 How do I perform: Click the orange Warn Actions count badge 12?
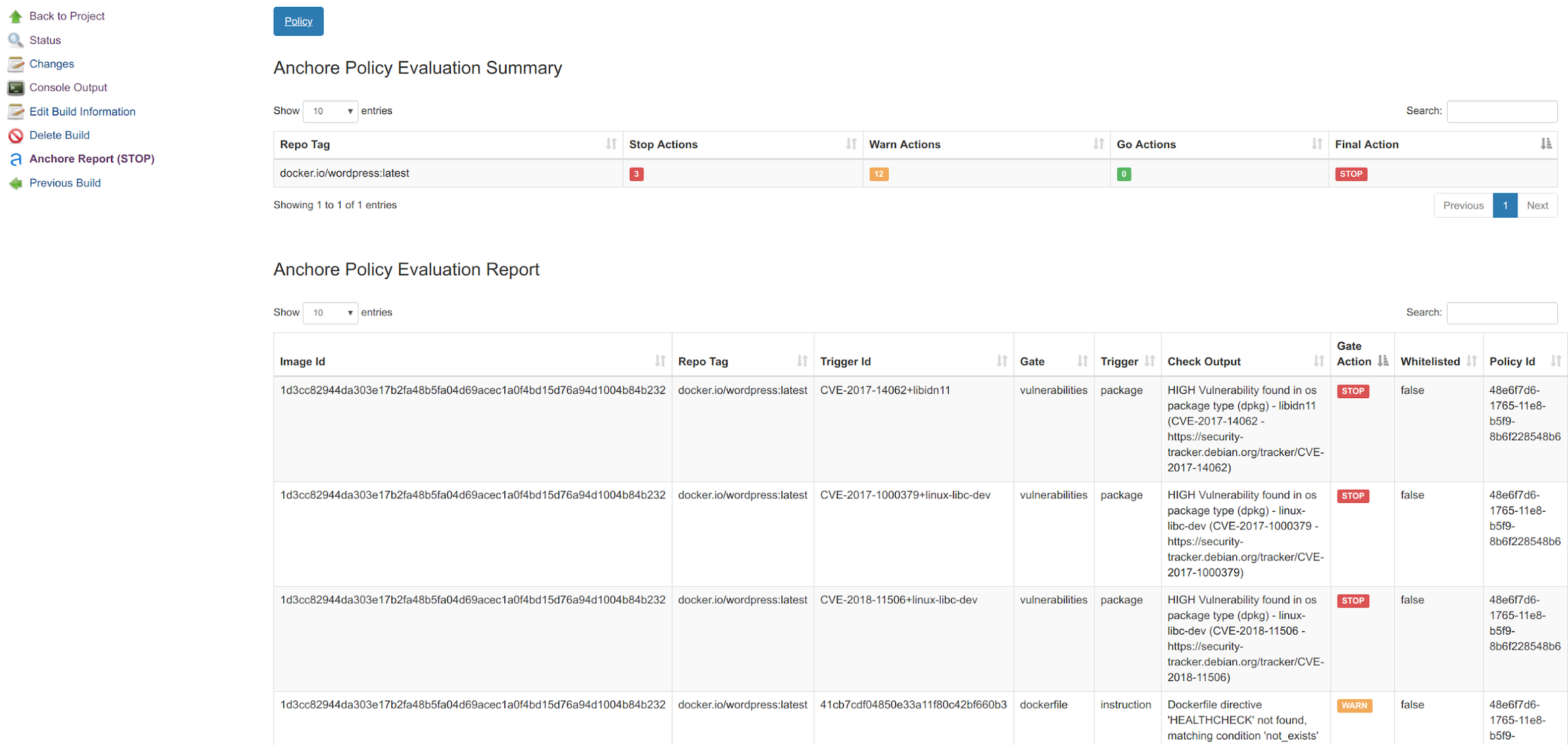pos(879,174)
